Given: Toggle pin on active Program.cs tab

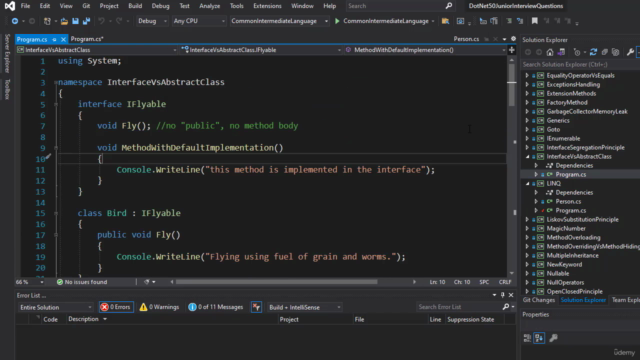Looking at the screenshot, I should tap(54, 39).
